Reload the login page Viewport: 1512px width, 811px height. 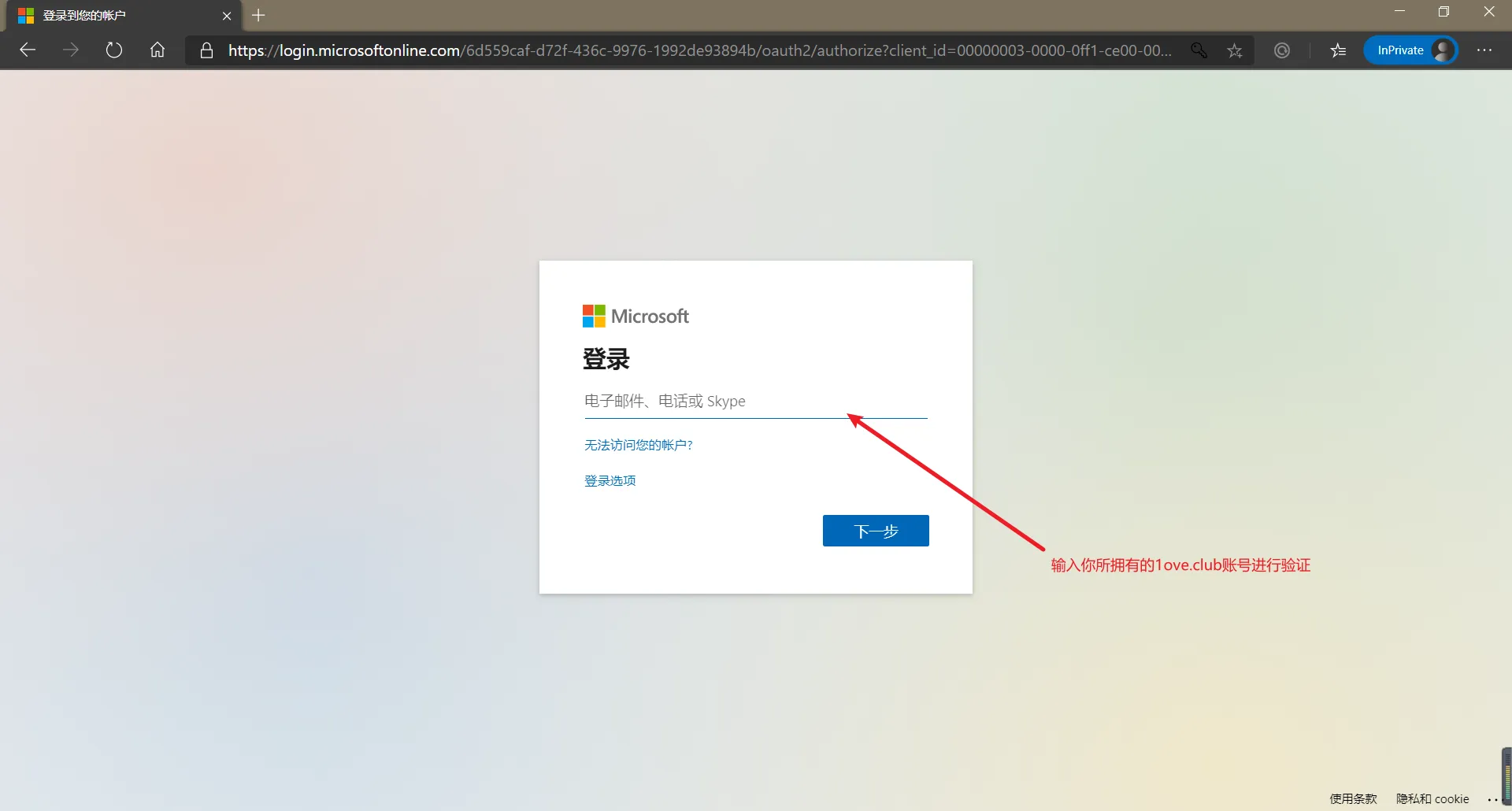click(x=114, y=50)
